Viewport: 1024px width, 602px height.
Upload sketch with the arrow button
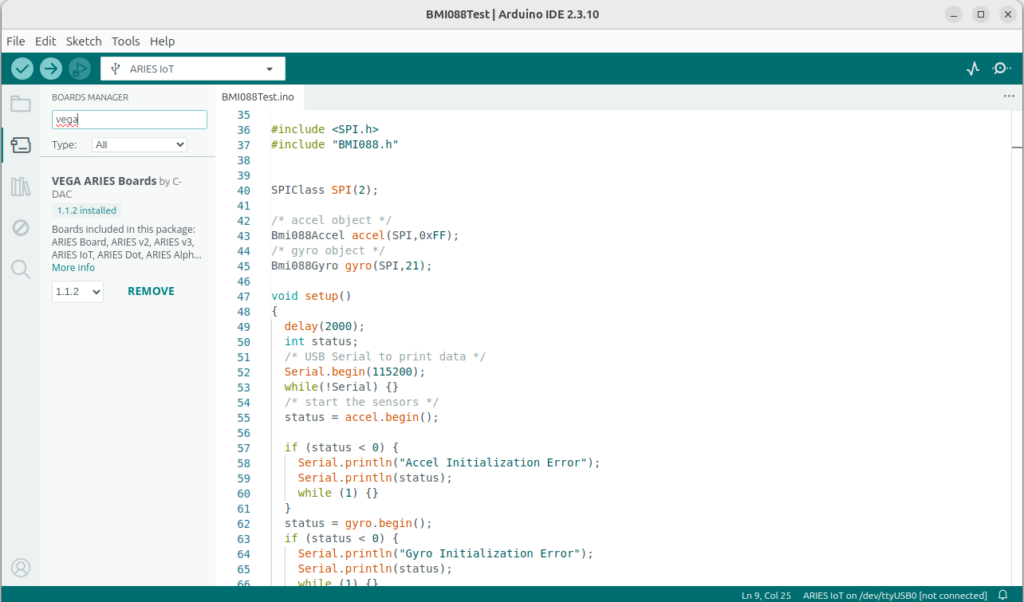pyautogui.click(x=51, y=69)
